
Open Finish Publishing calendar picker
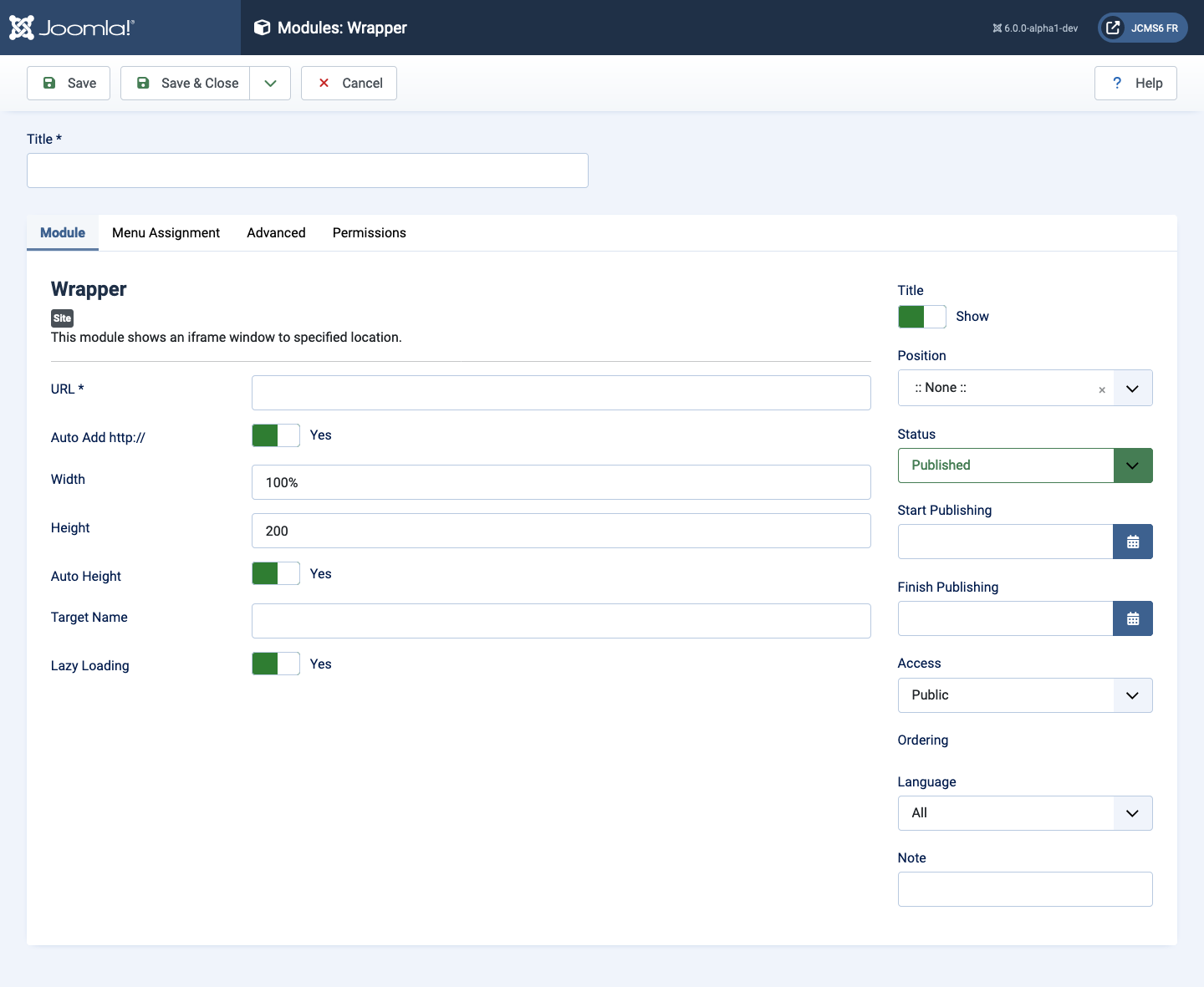click(x=1133, y=618)
